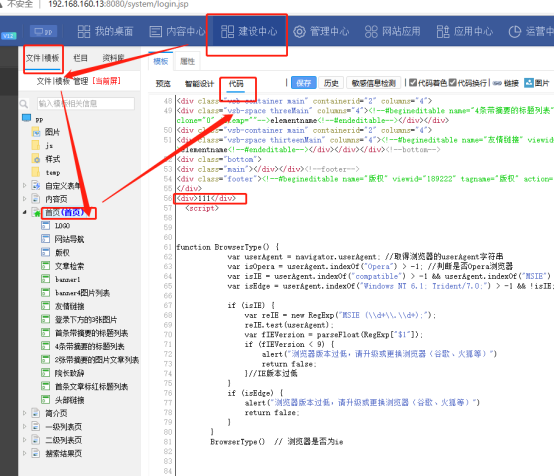Expand the 搜索结果页 node
This screenshot has width=554, height=476.
(x=24, y=453)
